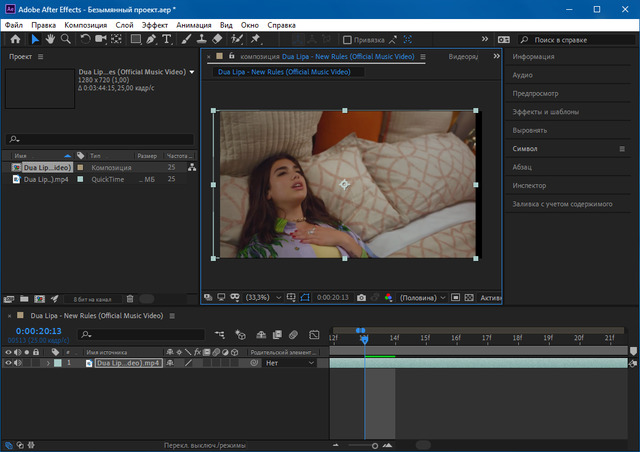This screenshot has height=452, width=640.
Task: Click the Home icon in the toolbar
Action: tap(15, 39)
